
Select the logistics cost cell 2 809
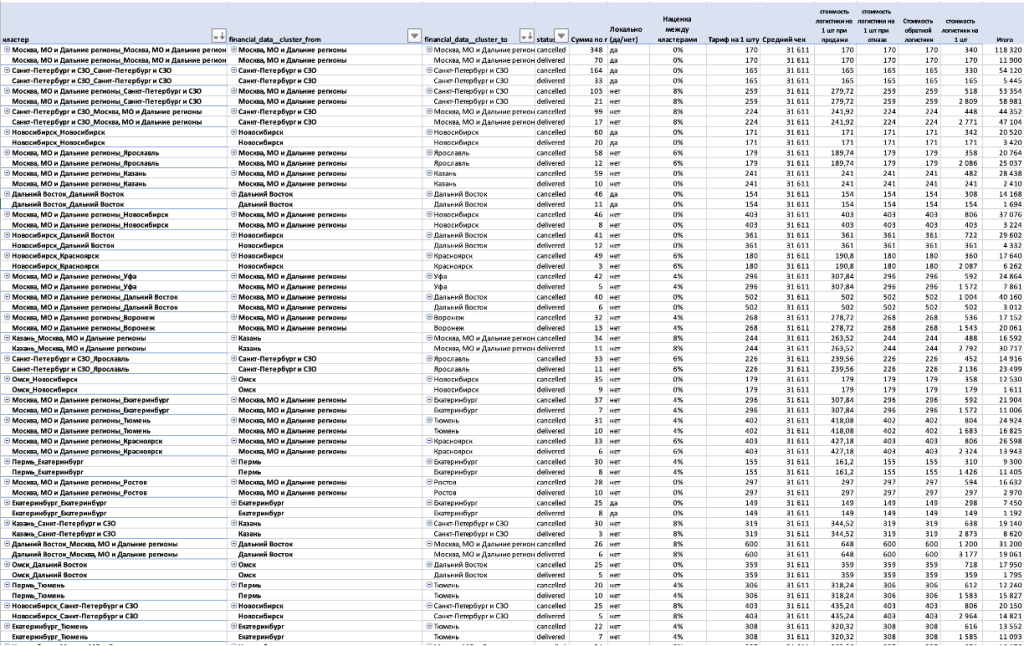(x=960, y=101)
